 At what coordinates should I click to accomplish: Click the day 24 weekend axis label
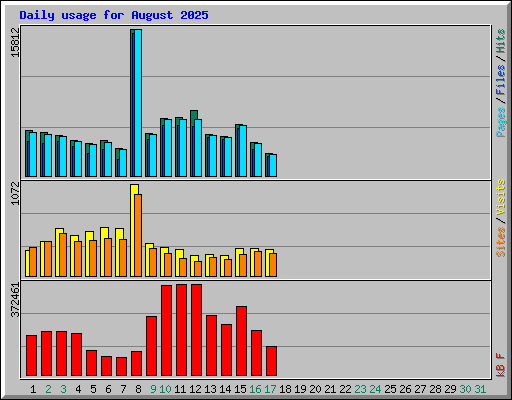coord(375,389)
